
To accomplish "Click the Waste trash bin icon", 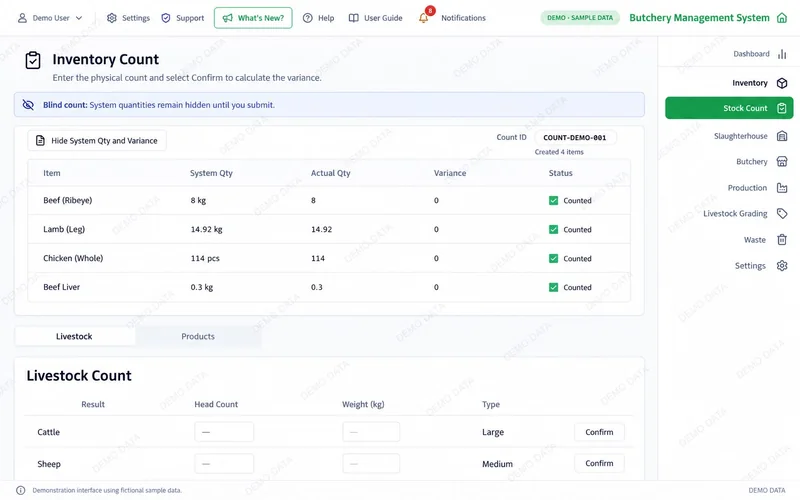I will [x=782, y=240].
